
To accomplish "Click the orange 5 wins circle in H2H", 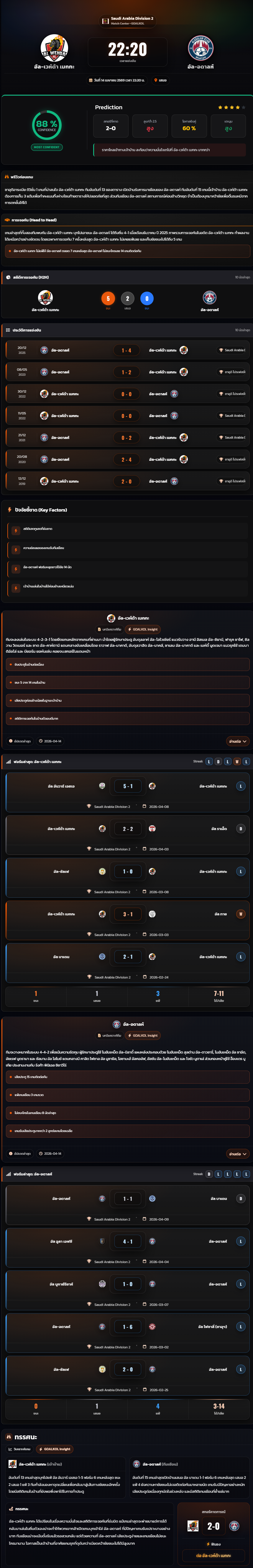I will click(108, 298).
